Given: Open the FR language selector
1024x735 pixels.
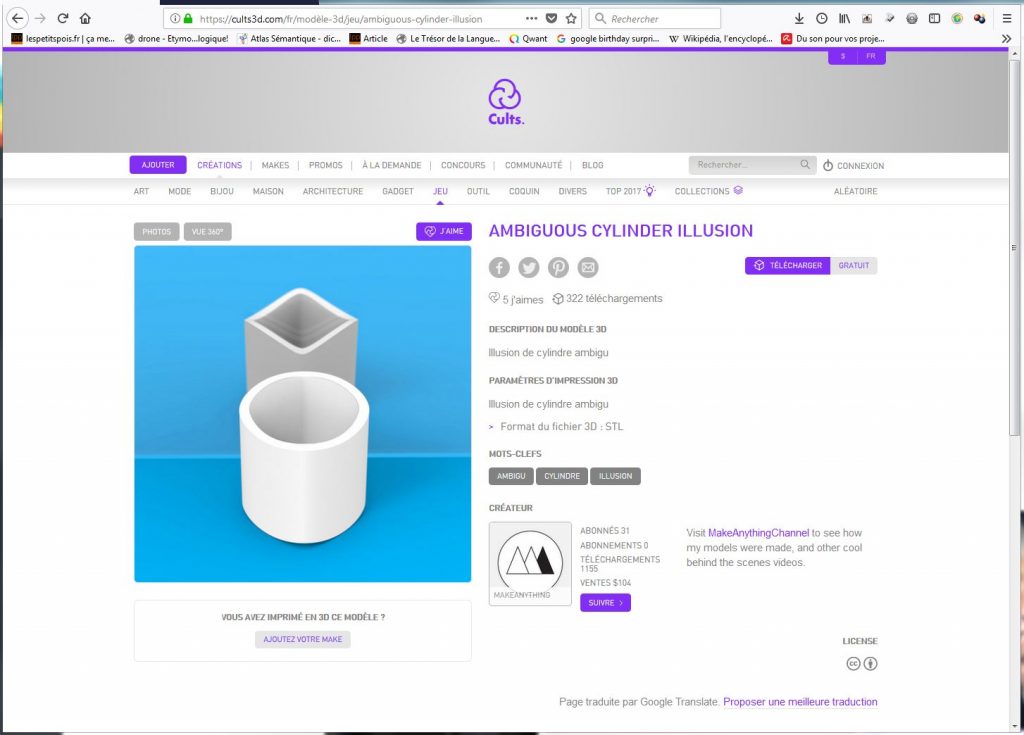Looking at the screenshot, I should click(x=870, y=57).
